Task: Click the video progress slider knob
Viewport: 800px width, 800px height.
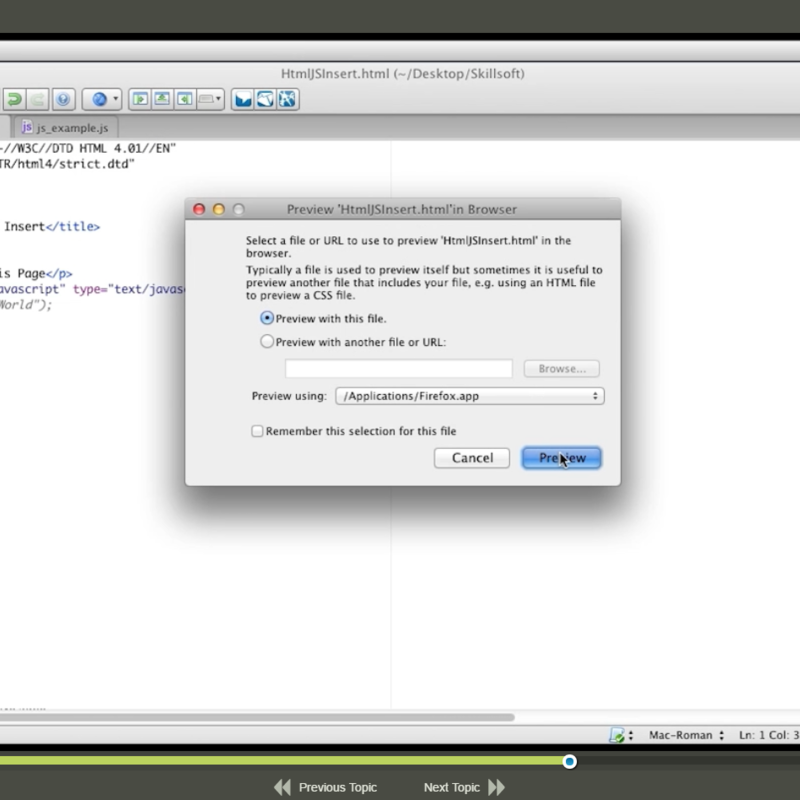Action: [569, 761]
